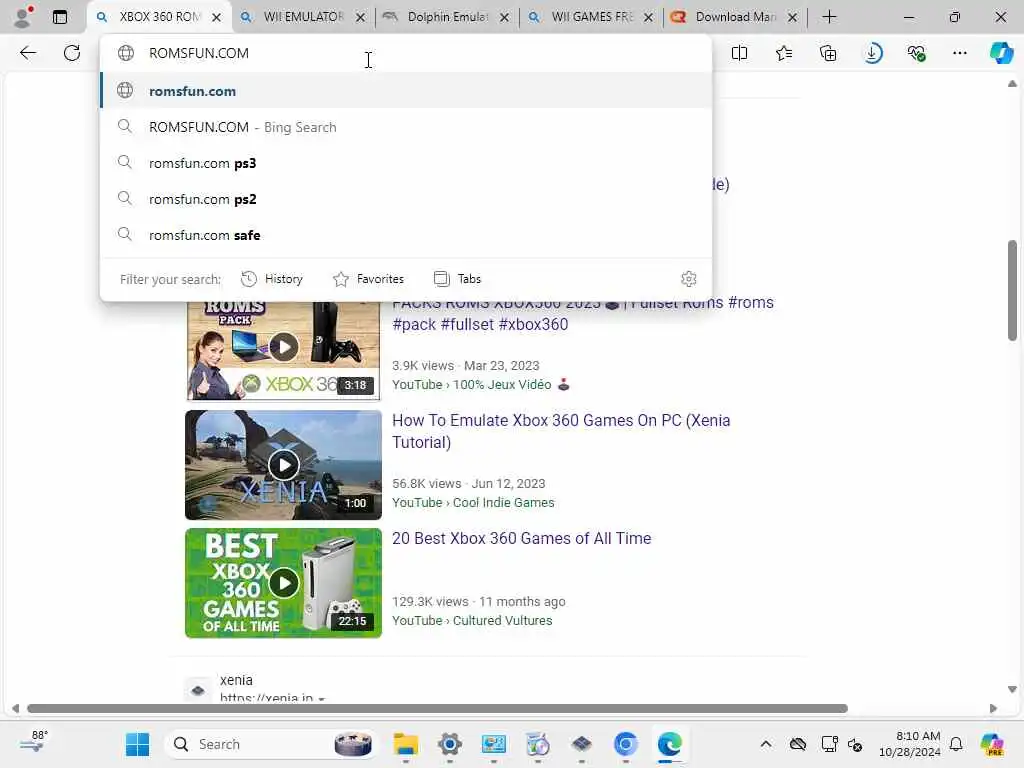Image resolution: width=1024 pixels, height=768 pixels.
Task: Switch to the Download Manager tab
Action: 735,17
